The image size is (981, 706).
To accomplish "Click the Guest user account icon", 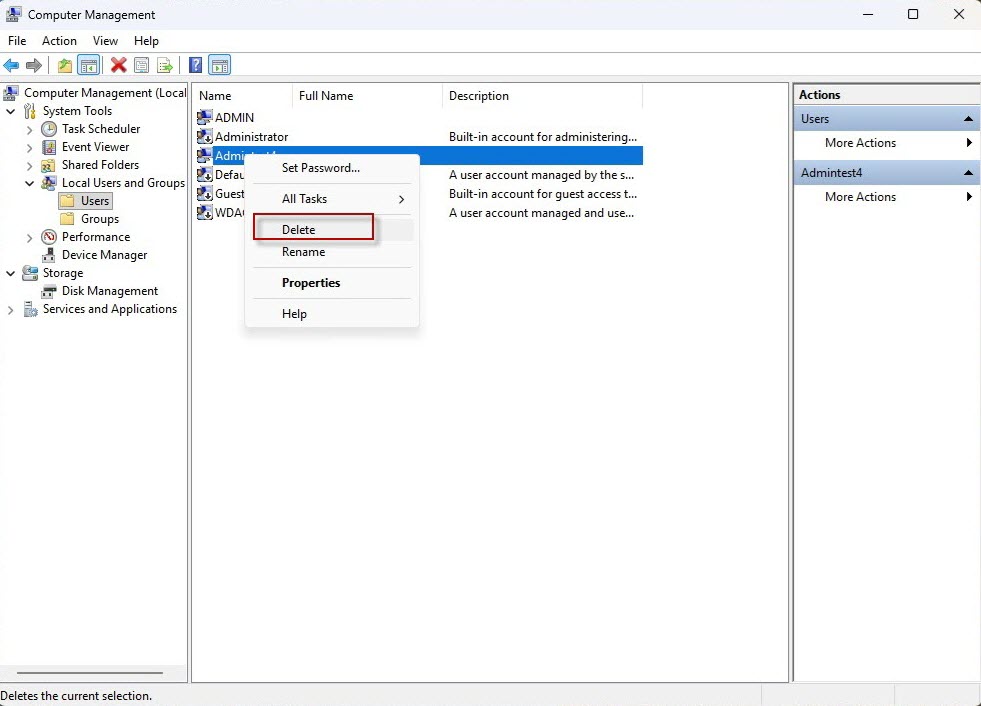I will (x=205, y=194).
